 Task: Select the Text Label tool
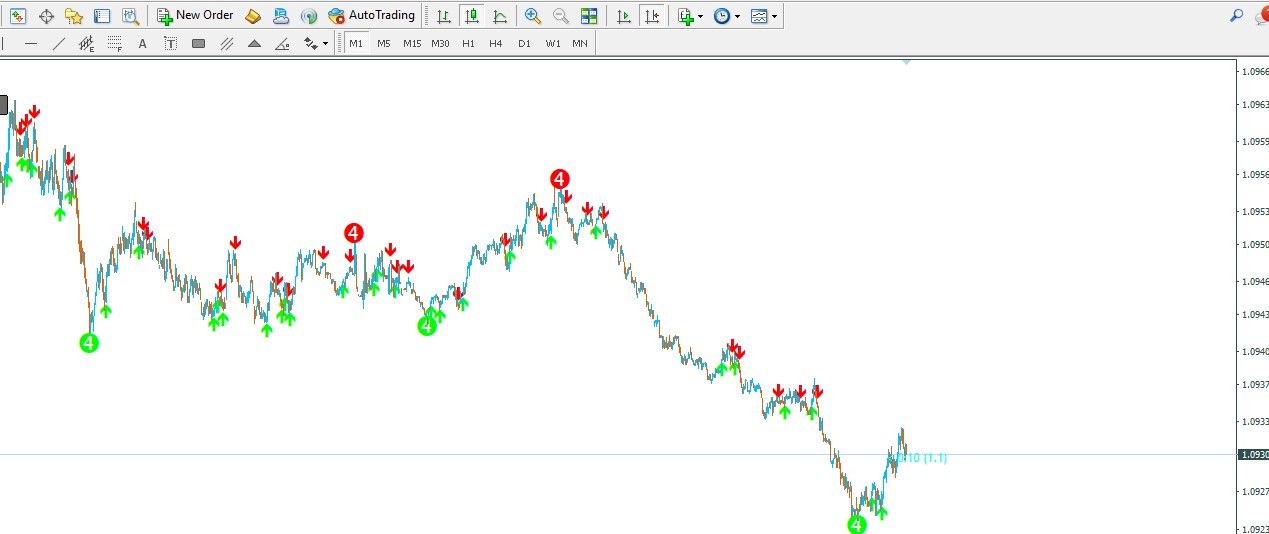tap(170, 43)
